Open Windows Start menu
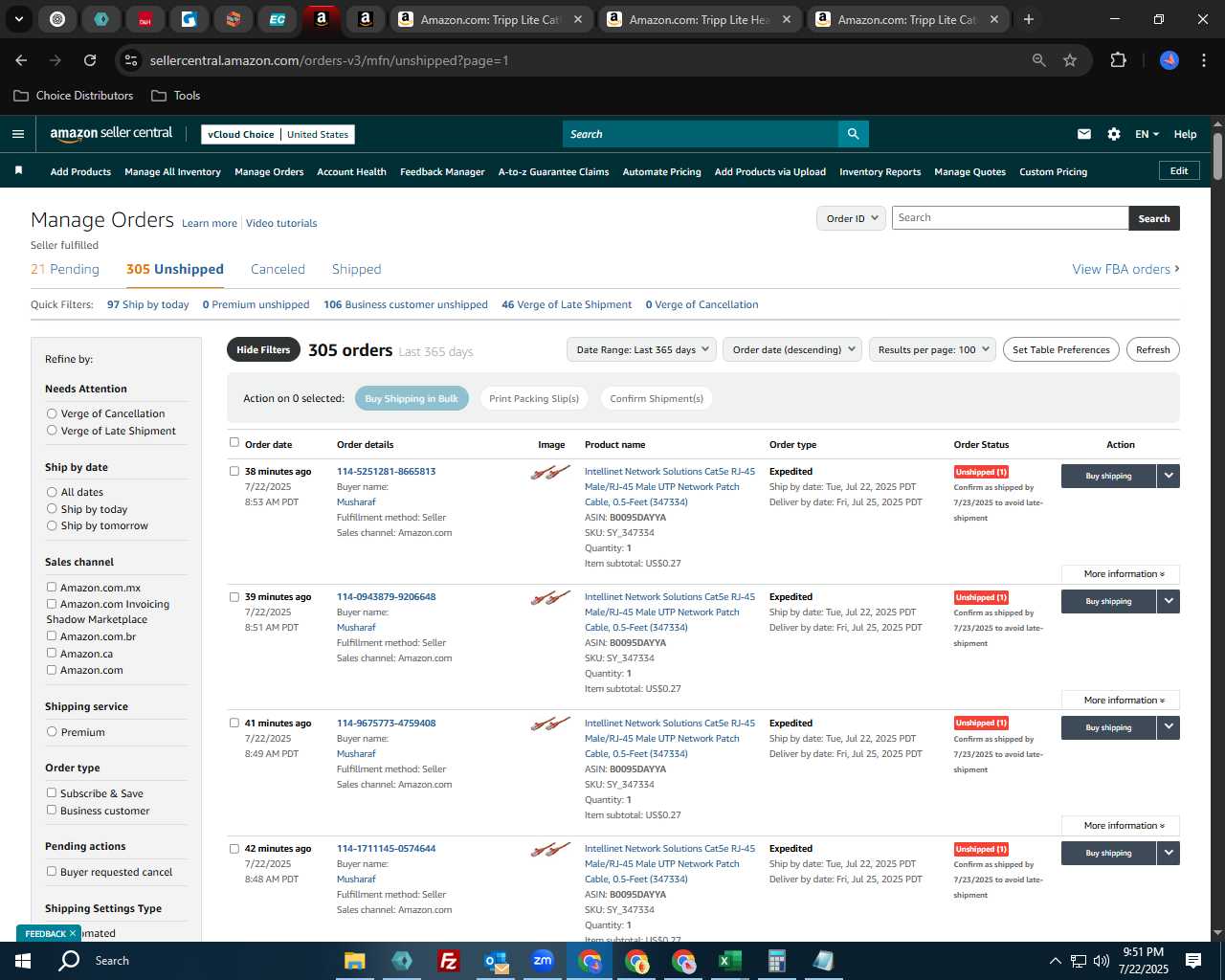The height and width of the screenshot is (980, 1225). [23, 961]
